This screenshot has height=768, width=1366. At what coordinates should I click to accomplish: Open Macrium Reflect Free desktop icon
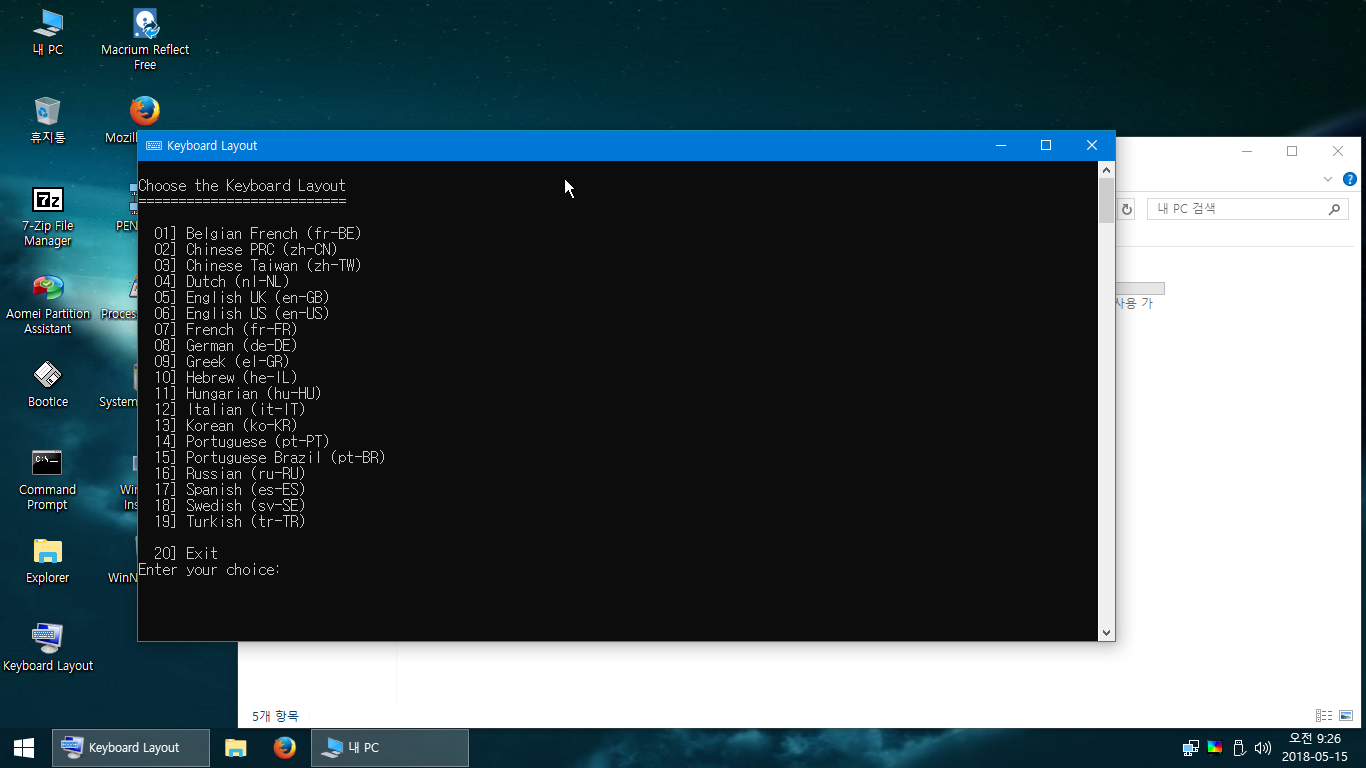click(x=145, y=39)
